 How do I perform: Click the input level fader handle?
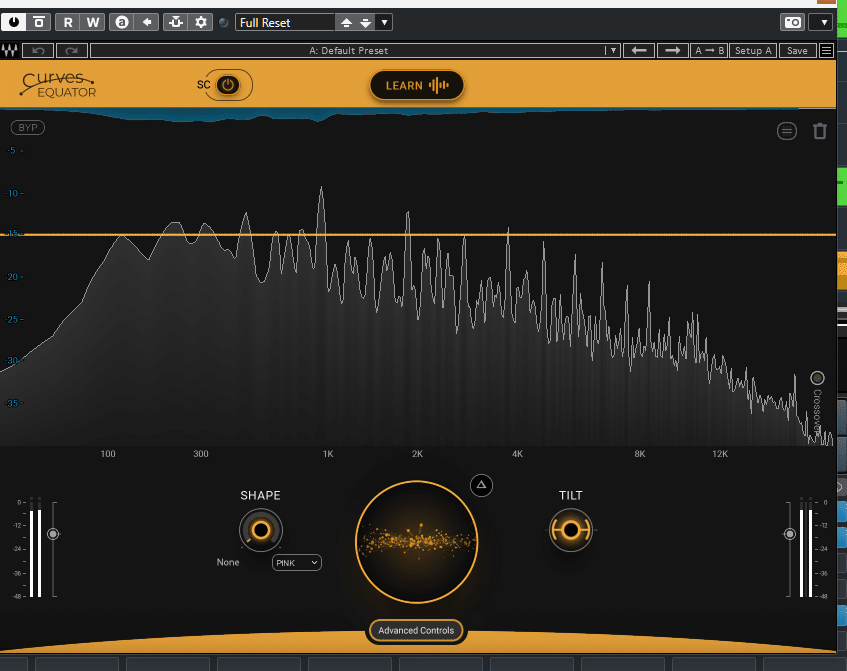53,534
